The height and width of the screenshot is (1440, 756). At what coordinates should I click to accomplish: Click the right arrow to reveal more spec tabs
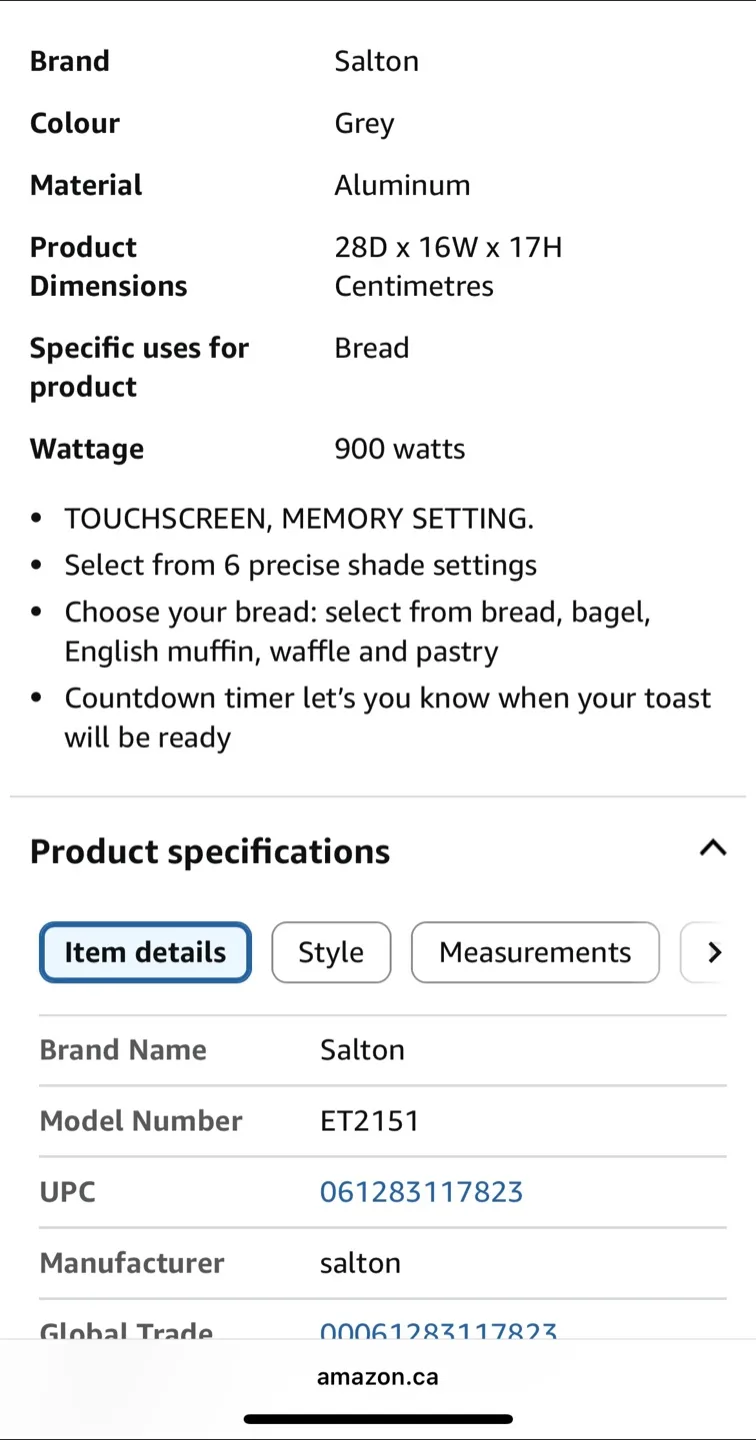click(714, 952)
